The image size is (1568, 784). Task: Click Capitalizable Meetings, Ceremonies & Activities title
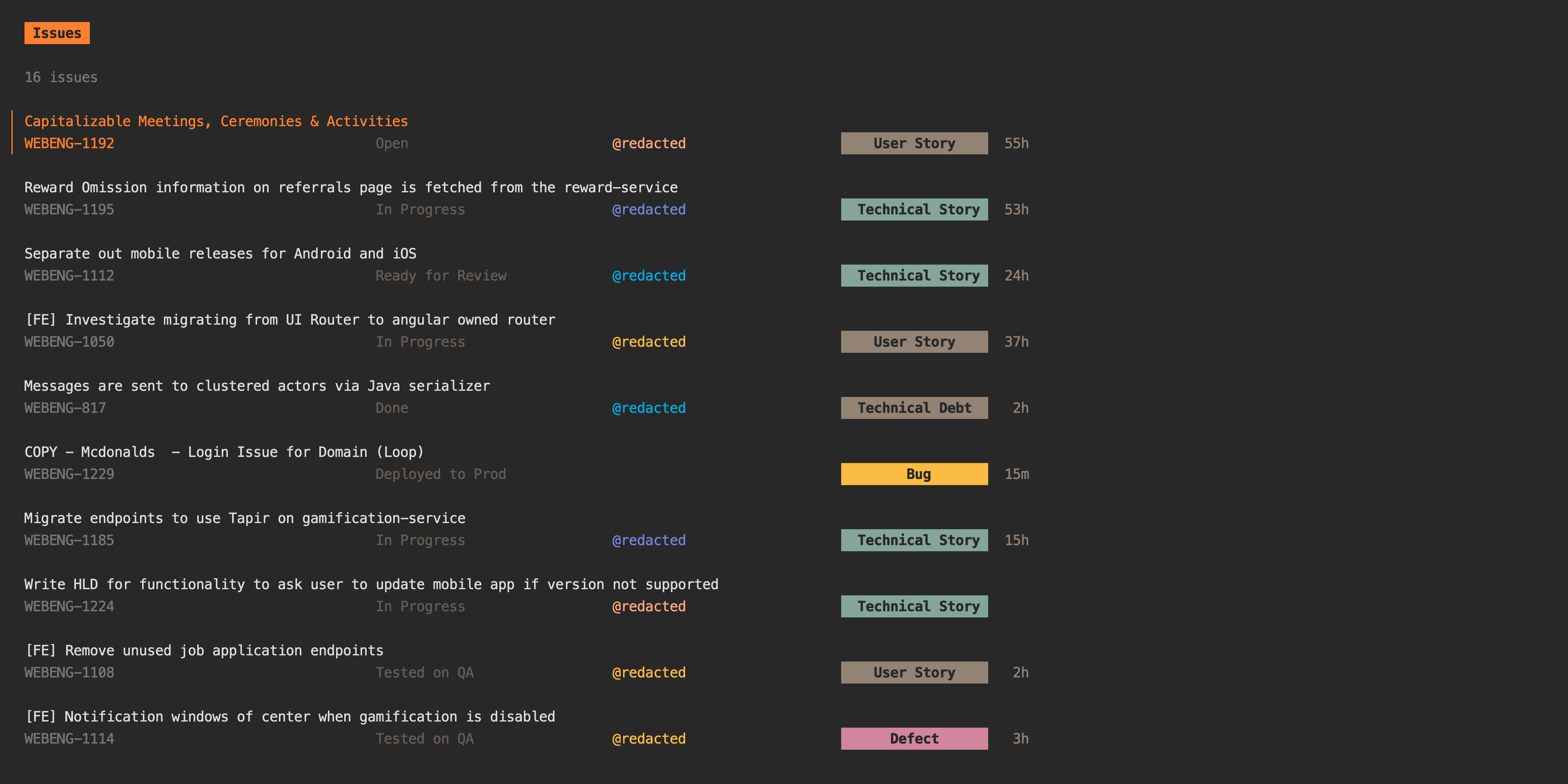tap(216, 121)
